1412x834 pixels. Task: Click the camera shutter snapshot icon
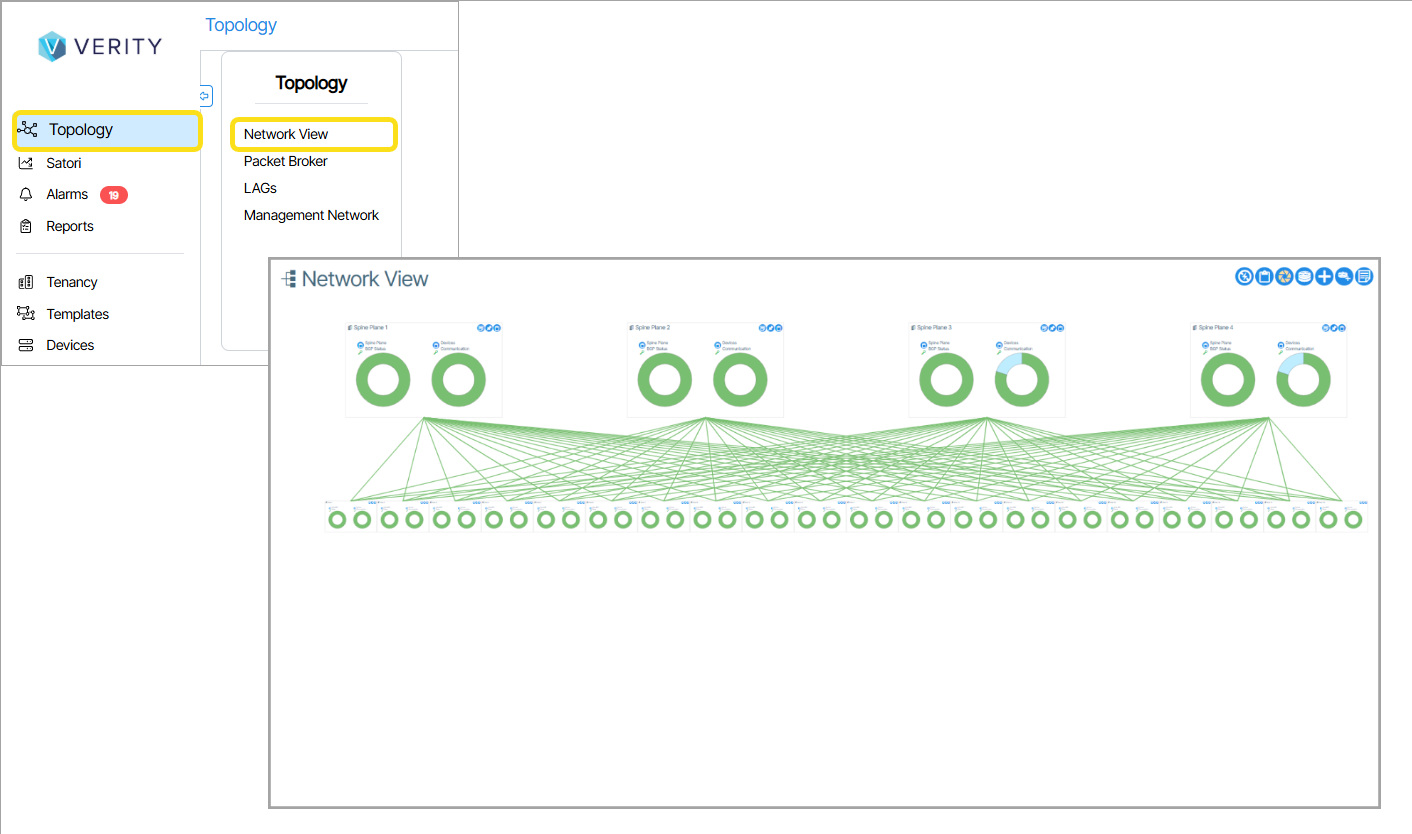(x=1284, y=277)
